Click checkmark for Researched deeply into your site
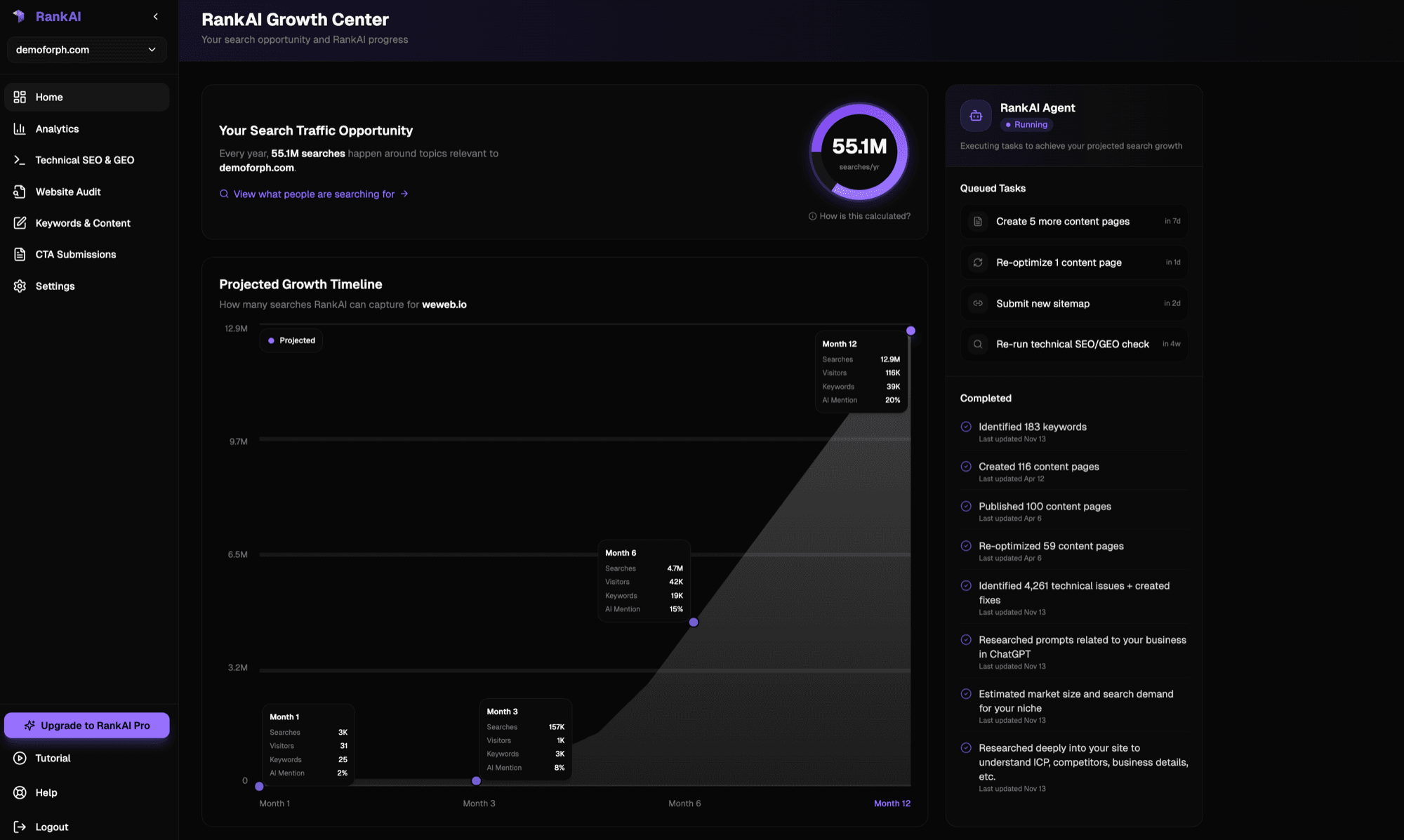1404x840 pixels. point(966,748)
